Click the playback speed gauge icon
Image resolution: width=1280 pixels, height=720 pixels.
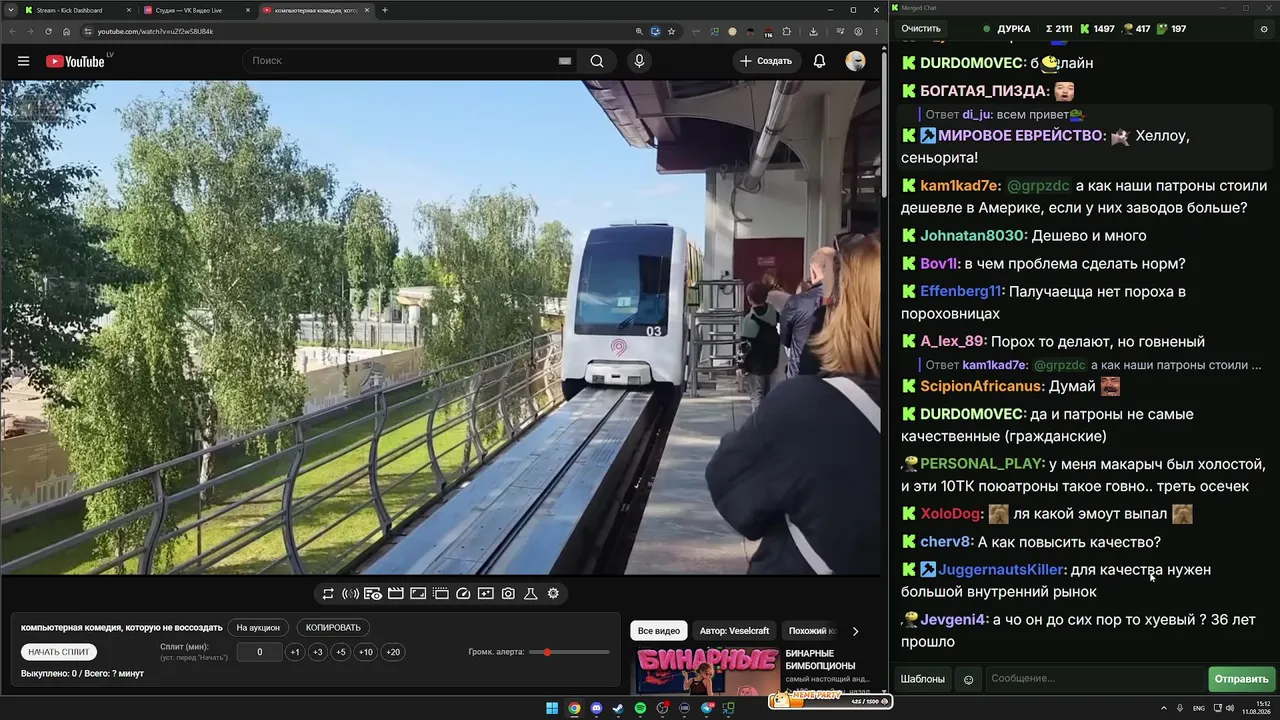point(463,594)
